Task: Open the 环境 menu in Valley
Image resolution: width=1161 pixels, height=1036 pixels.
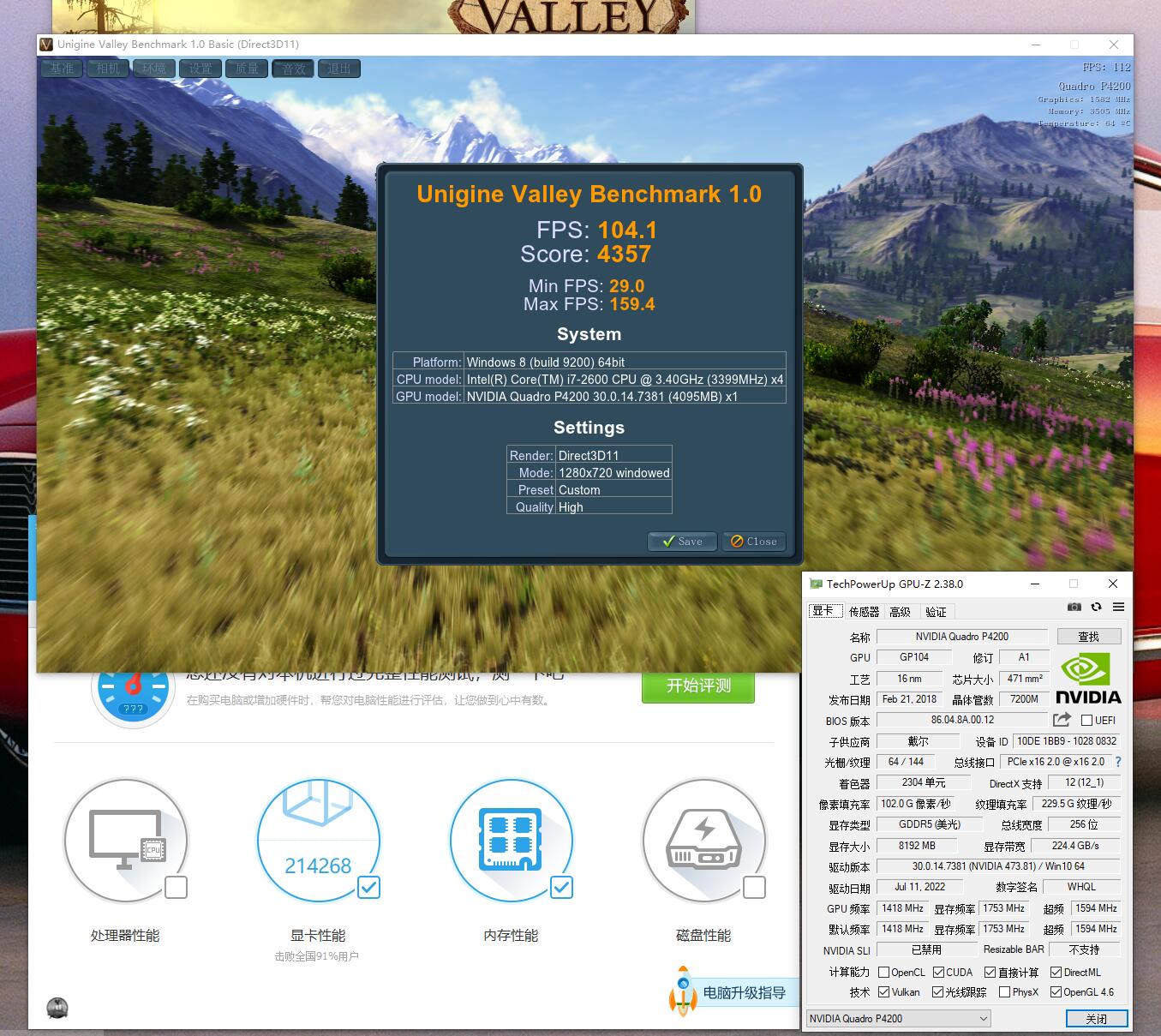Action: coord(154,69)
